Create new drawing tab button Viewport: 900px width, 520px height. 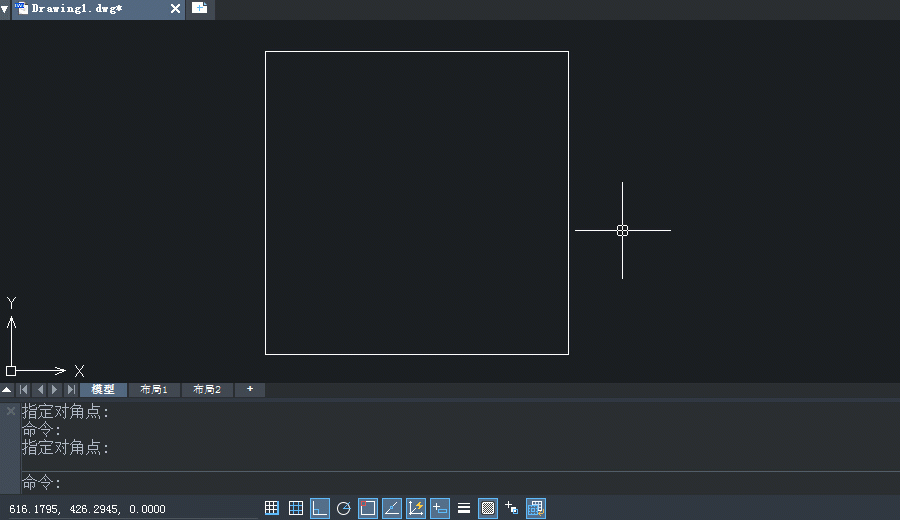click(200, 8)
